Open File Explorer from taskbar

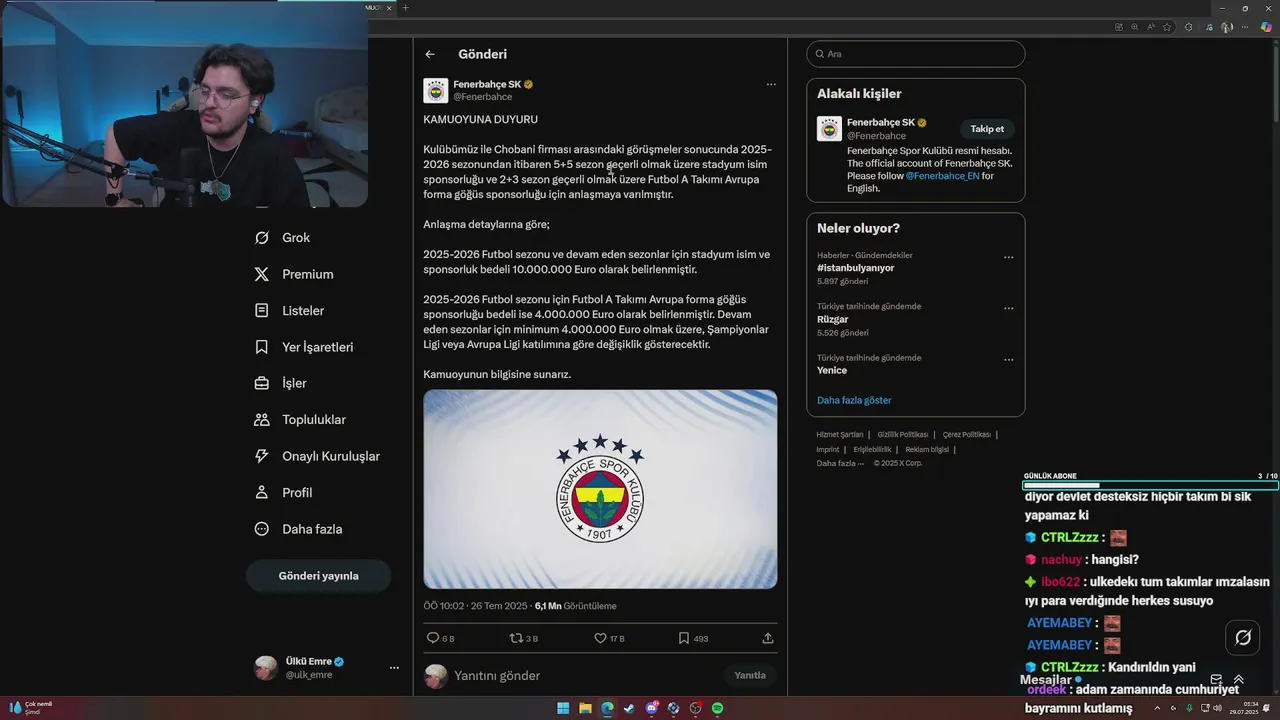coord(585,708)
